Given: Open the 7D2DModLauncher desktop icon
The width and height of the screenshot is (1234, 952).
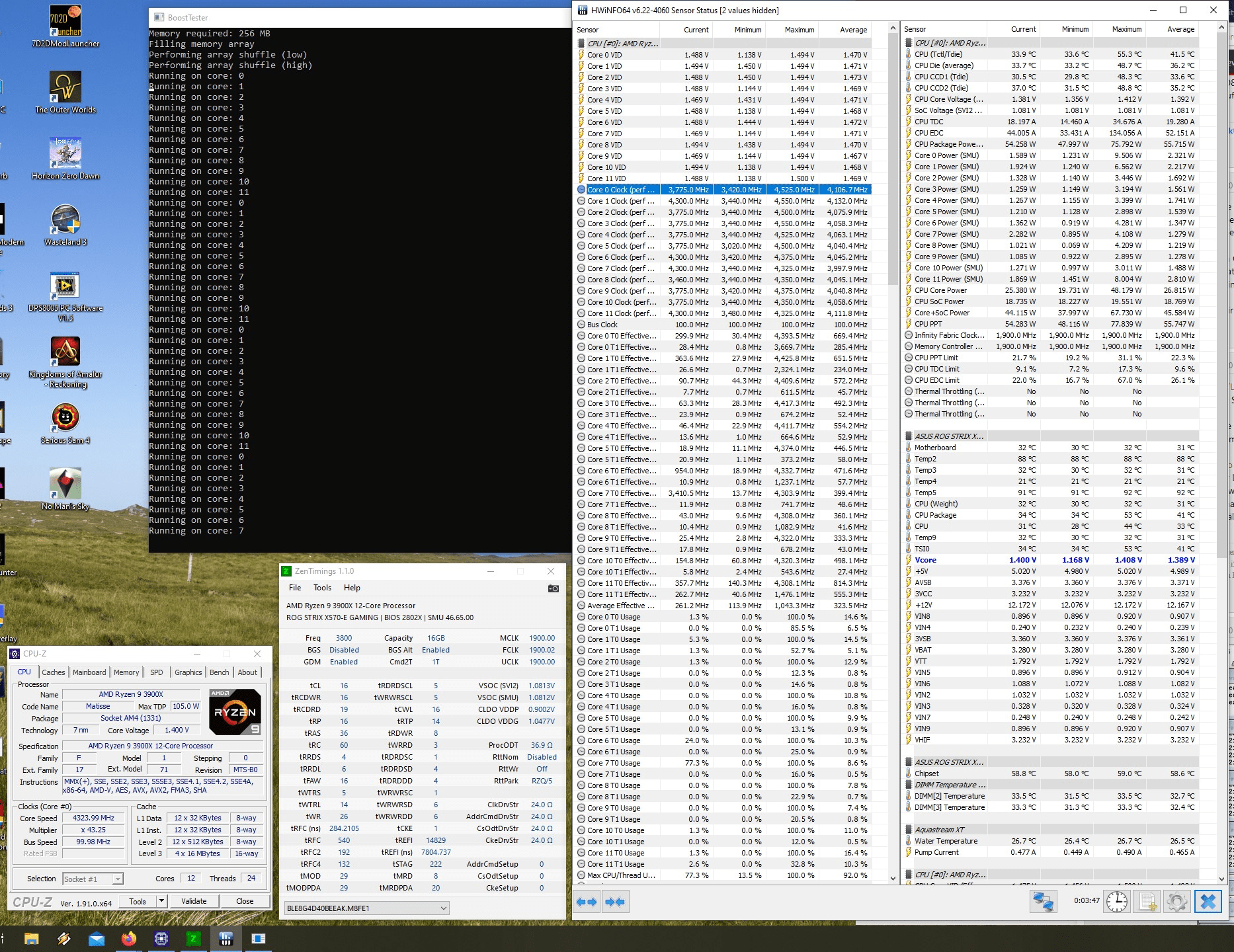Looking at the screenshot, I should coord(65,26).
